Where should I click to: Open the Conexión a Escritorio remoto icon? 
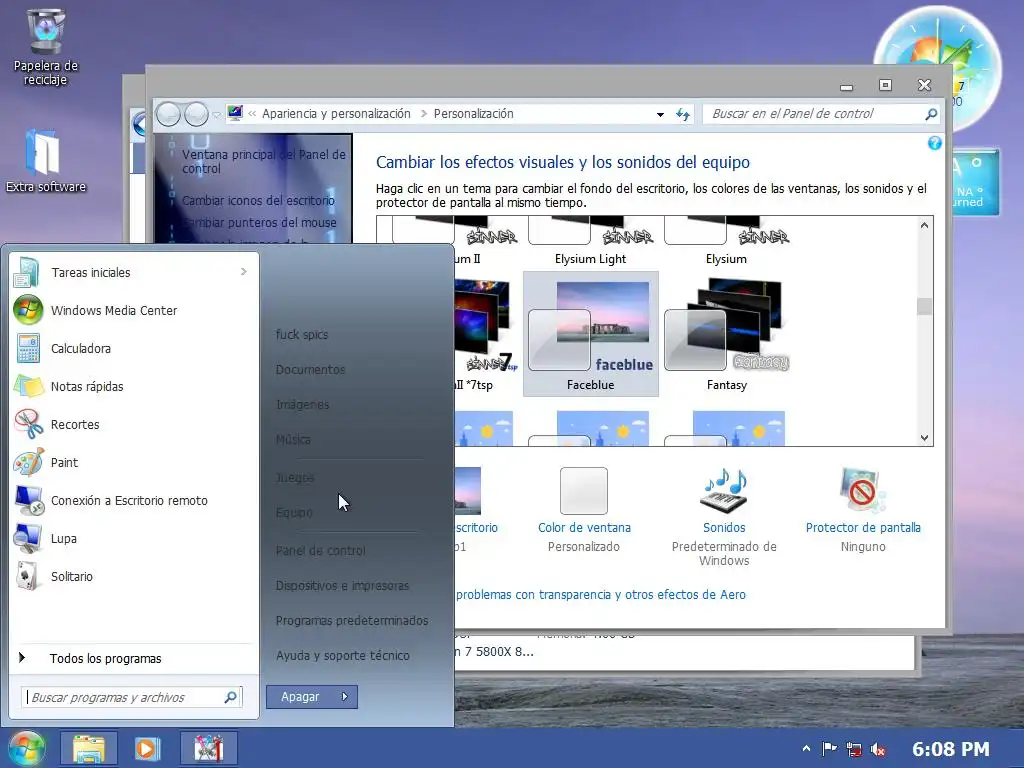pyautogui.click(x=29, y=500)
